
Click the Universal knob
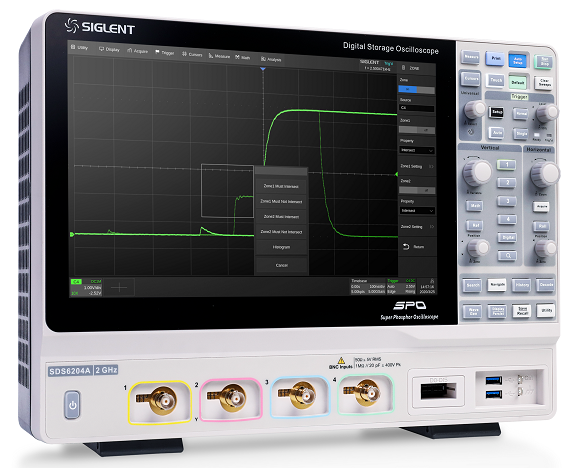tap(474, 109)
